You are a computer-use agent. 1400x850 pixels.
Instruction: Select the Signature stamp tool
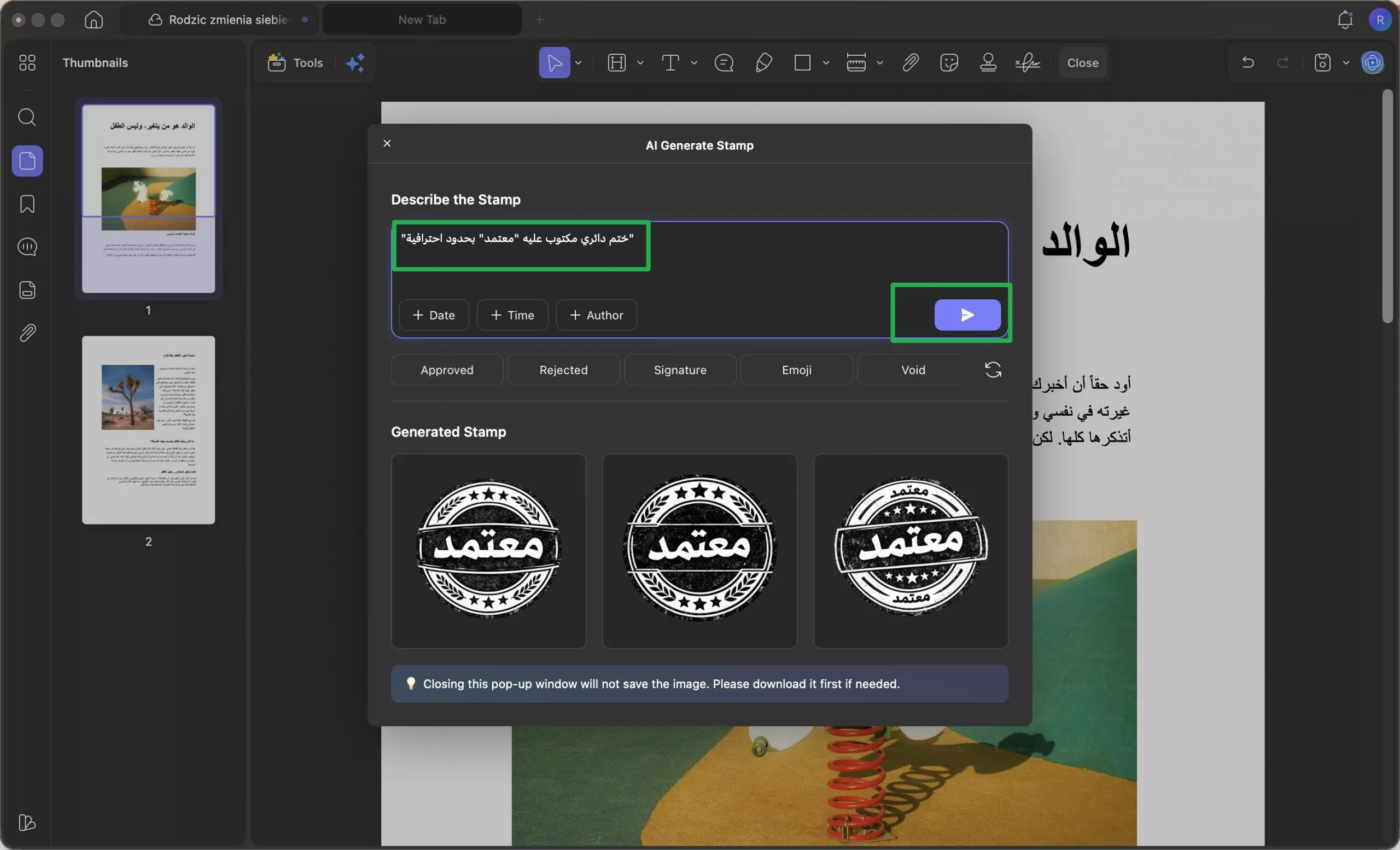680,369
